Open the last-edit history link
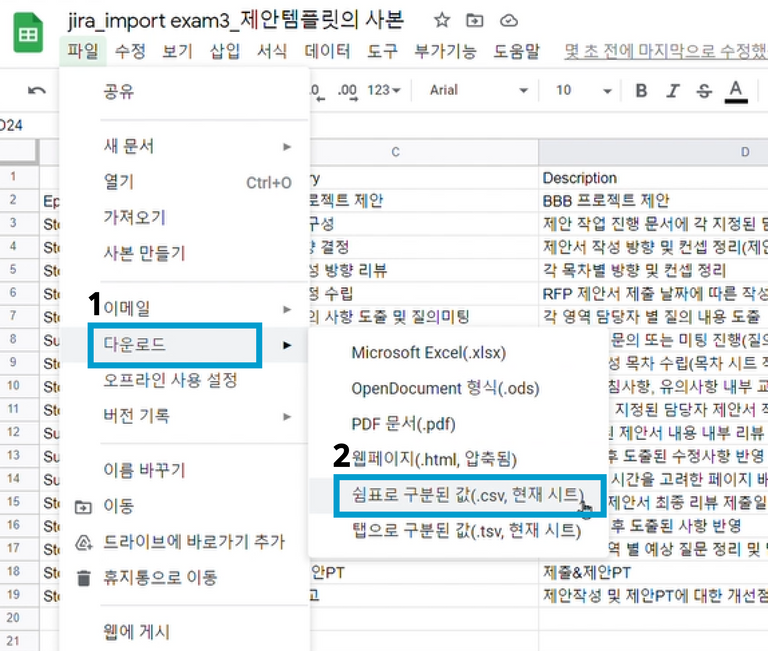Image resolution: width=768 pixels, height=651 pixels. click(666, 51)
